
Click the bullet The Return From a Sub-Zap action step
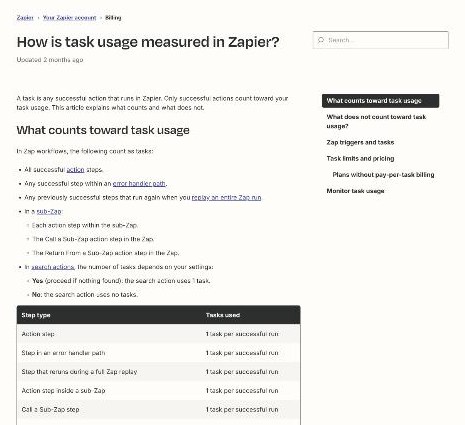[106, 253]
